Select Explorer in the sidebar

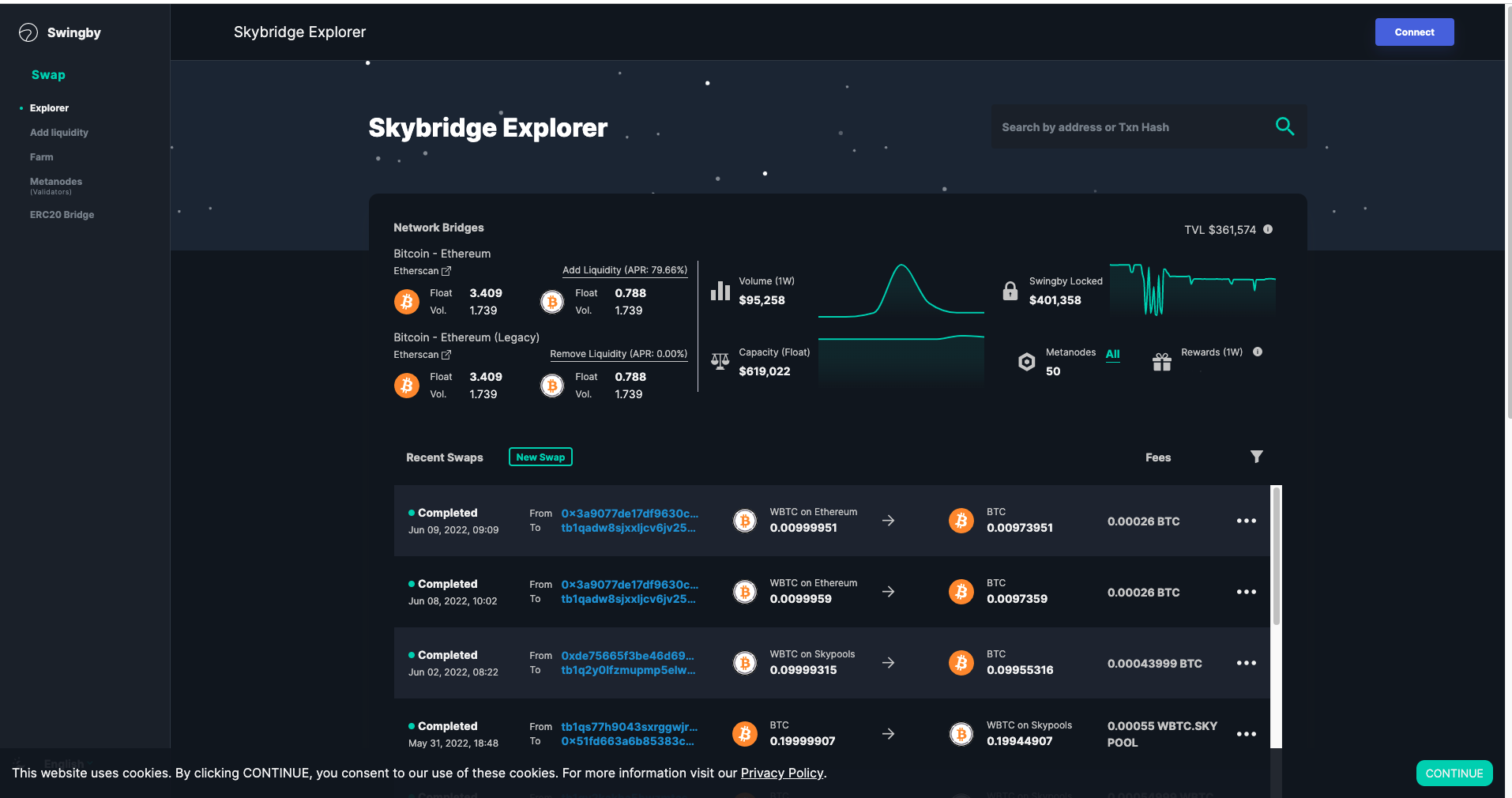click(49, 108)
